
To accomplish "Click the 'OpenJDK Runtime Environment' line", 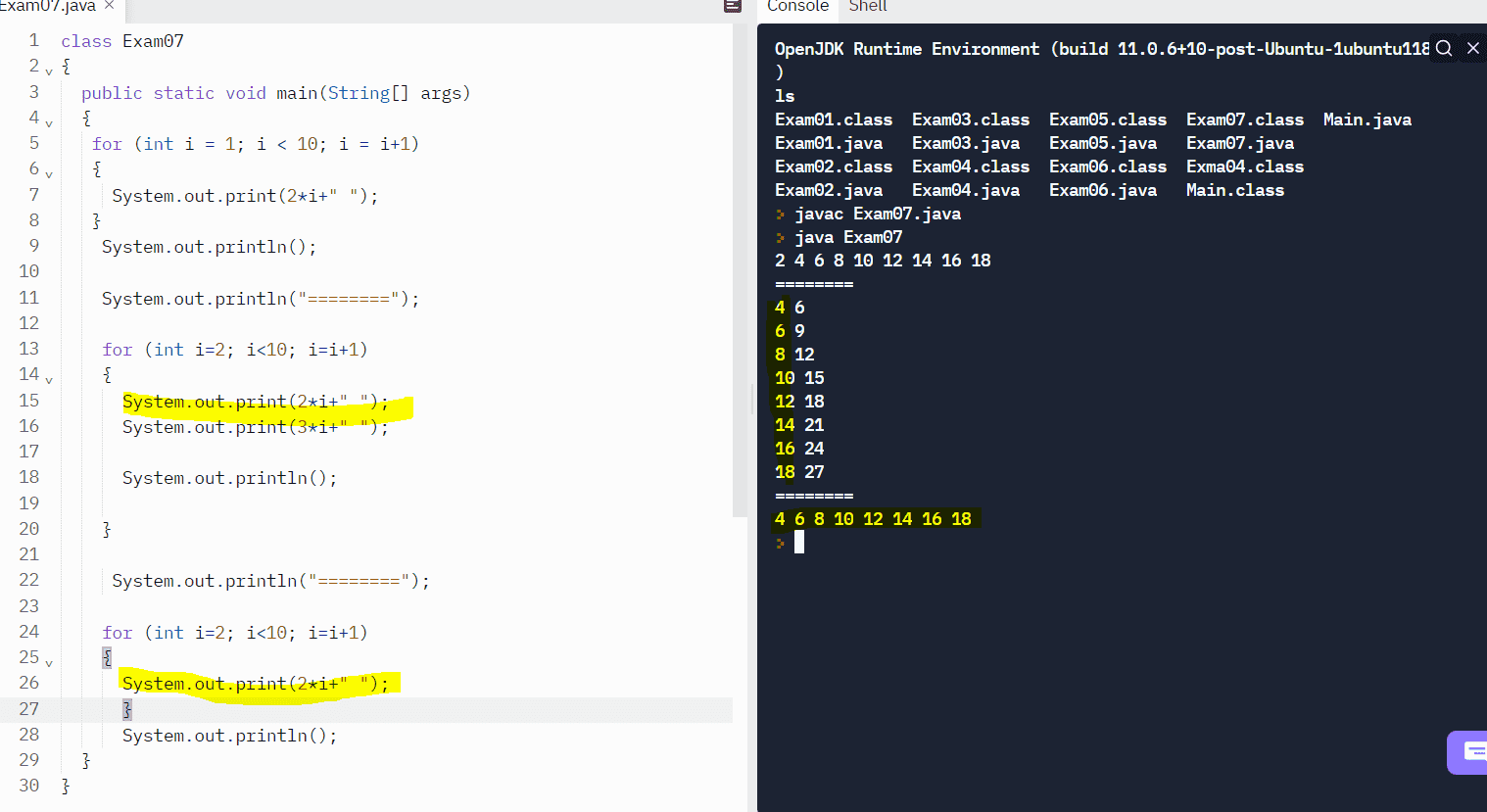I will point(1102,49).
